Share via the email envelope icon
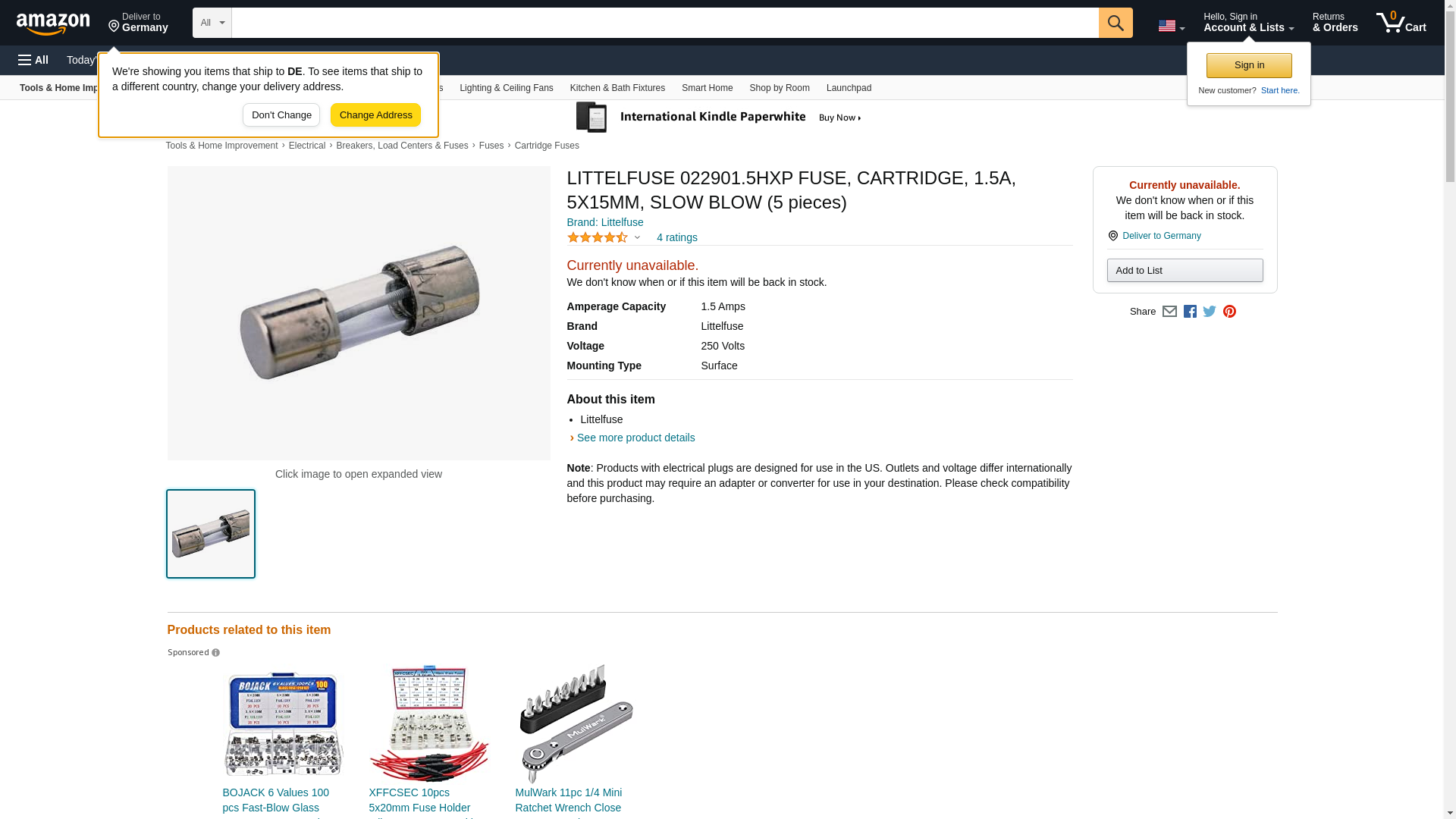 pos(1169,312)
